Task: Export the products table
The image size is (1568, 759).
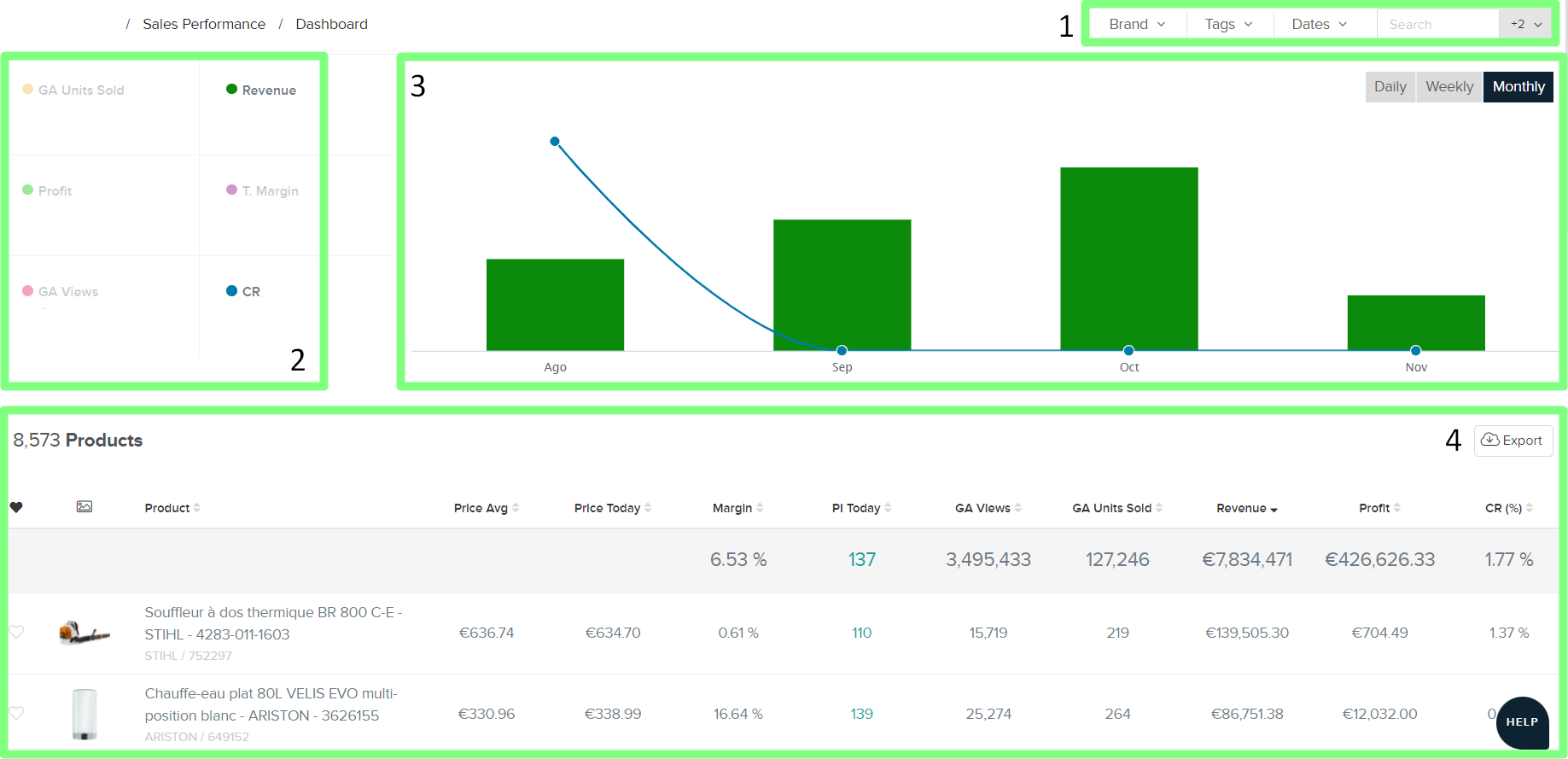Action: coord(1513,441)
